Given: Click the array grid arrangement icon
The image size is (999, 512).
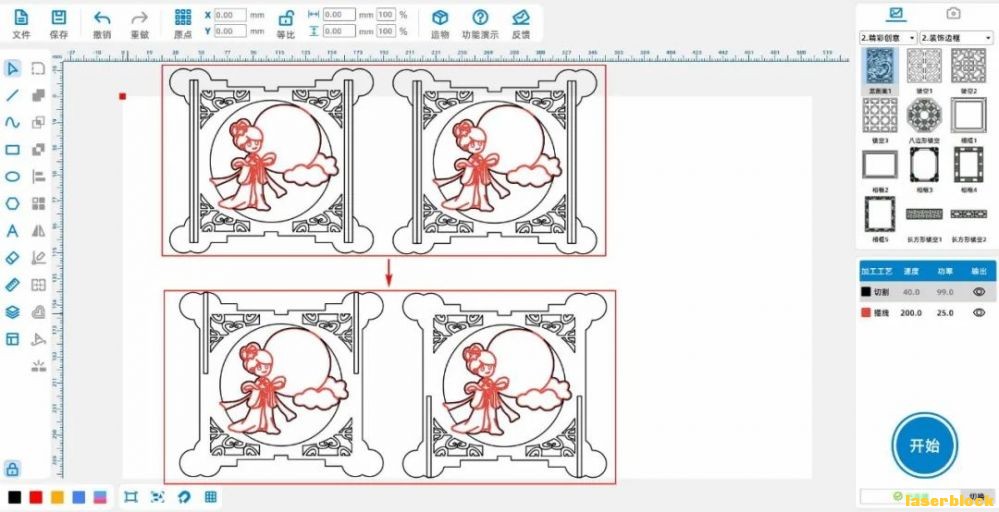Looking at the screenshot, I should click(x=39, y=204).
